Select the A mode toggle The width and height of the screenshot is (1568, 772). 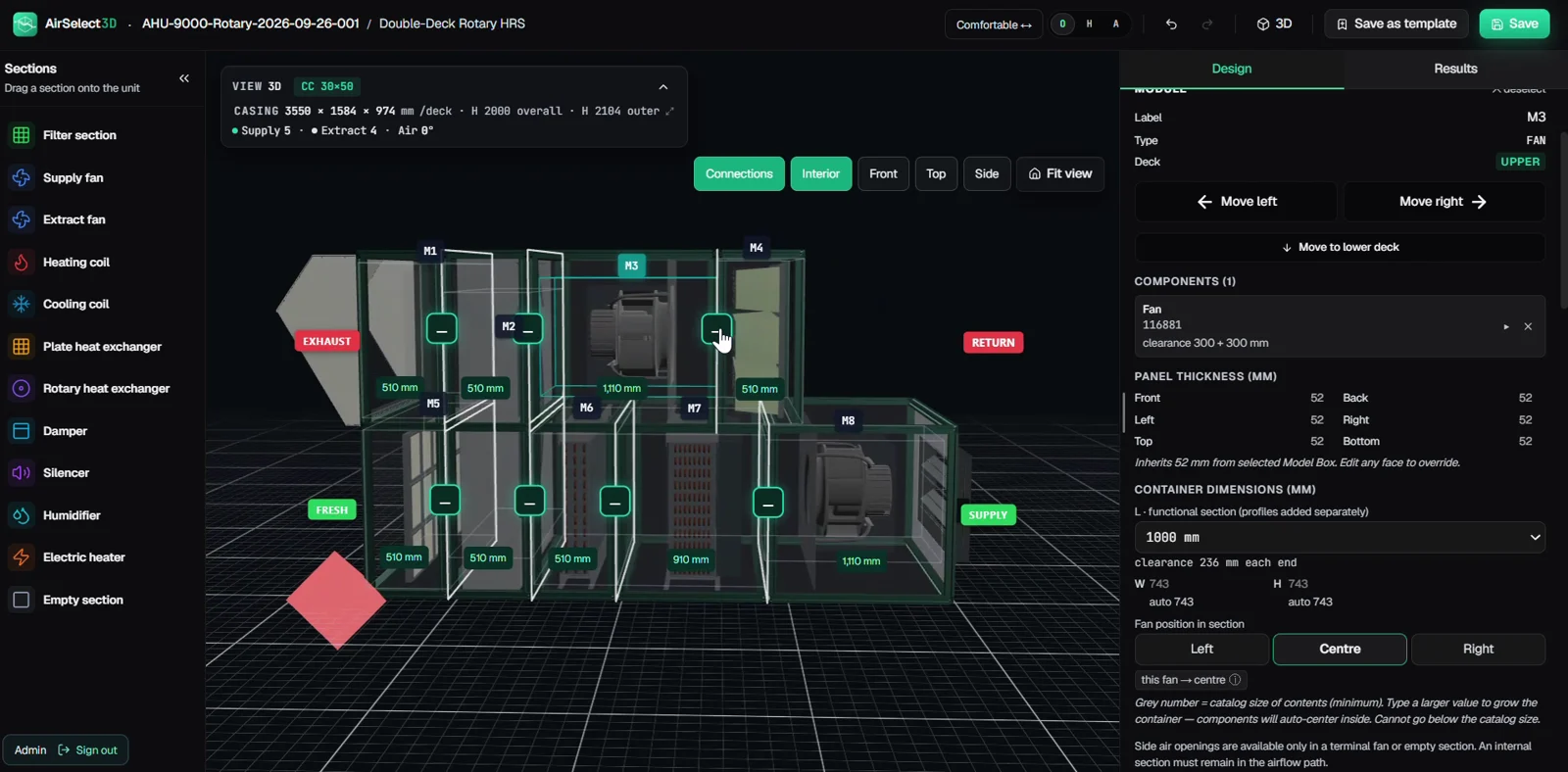click(x=1115, y=24)
